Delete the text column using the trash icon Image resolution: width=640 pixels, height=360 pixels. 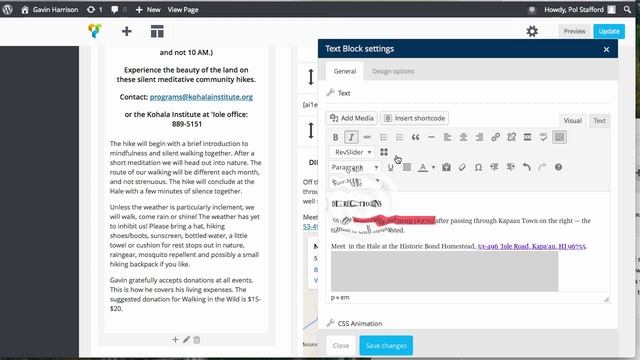(x=197, y=340)
